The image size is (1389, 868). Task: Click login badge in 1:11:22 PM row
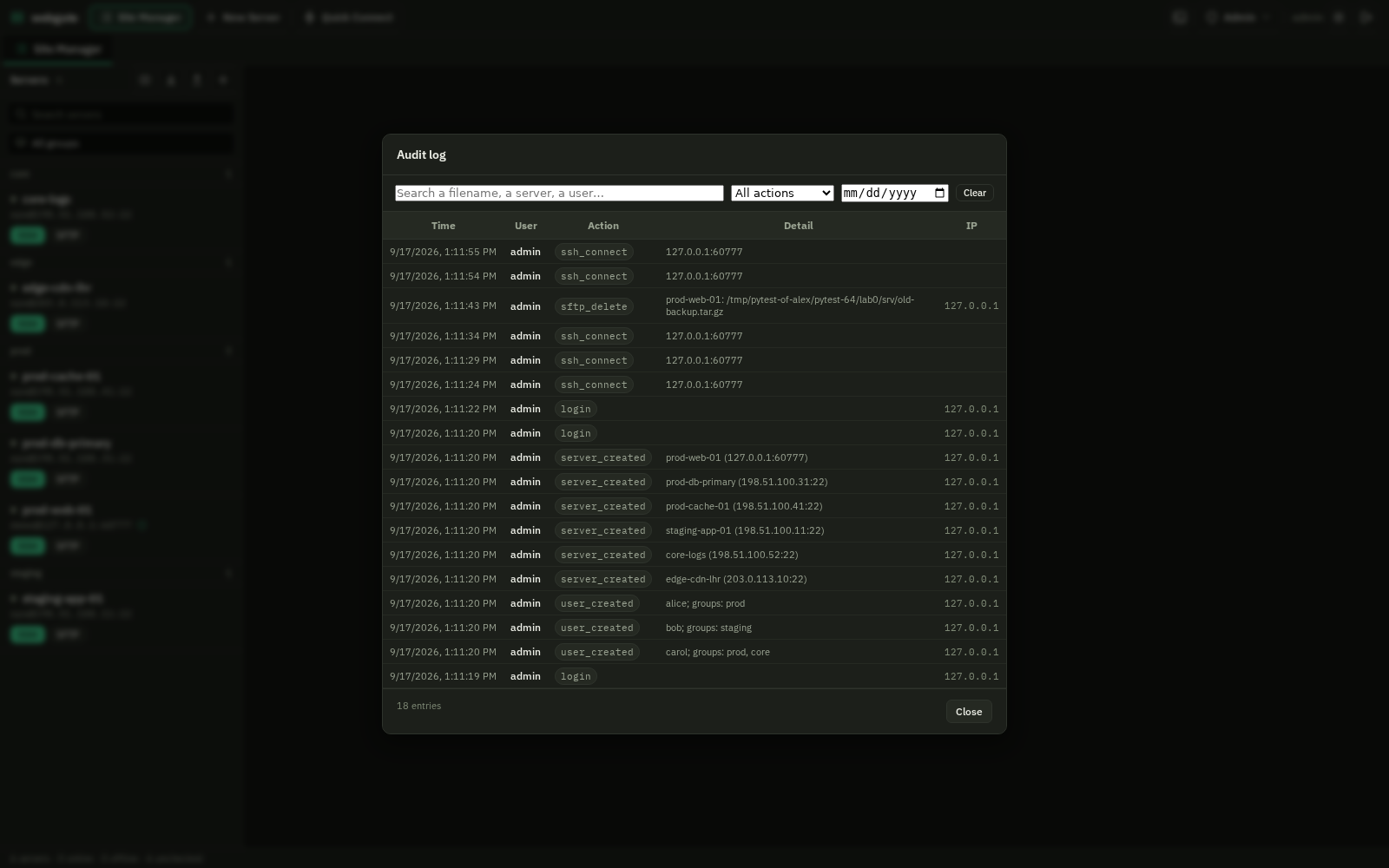576,409
